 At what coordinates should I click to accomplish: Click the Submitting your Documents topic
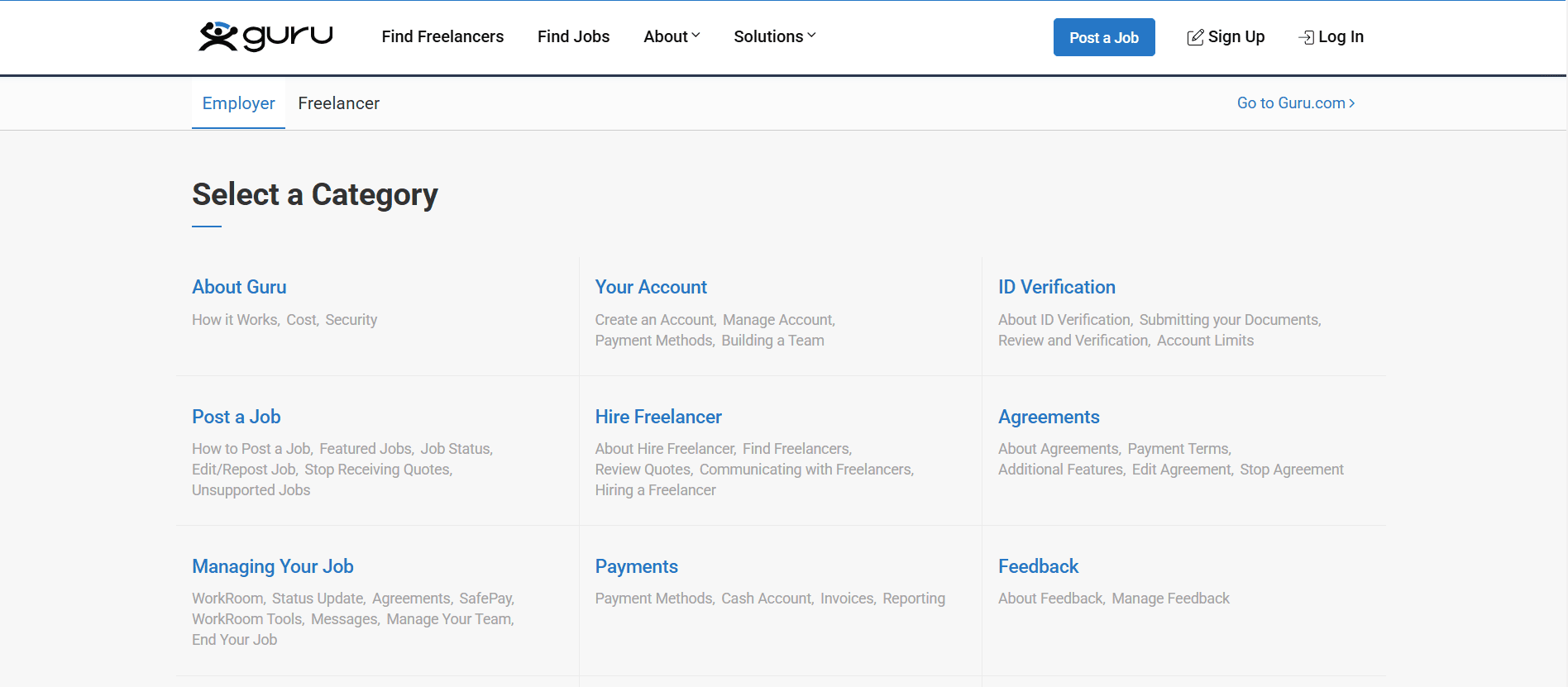coord(1229,320)
